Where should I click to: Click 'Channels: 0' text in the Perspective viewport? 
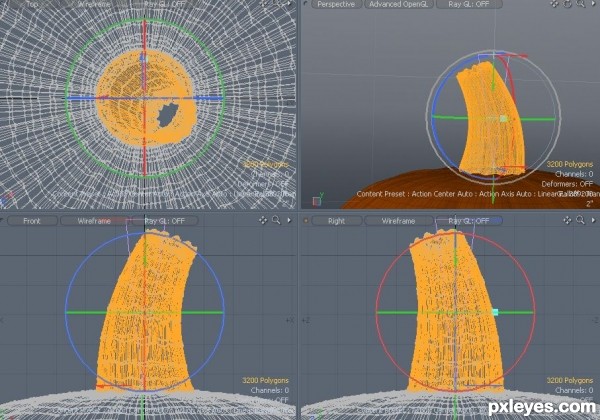(x=574, y=174)
